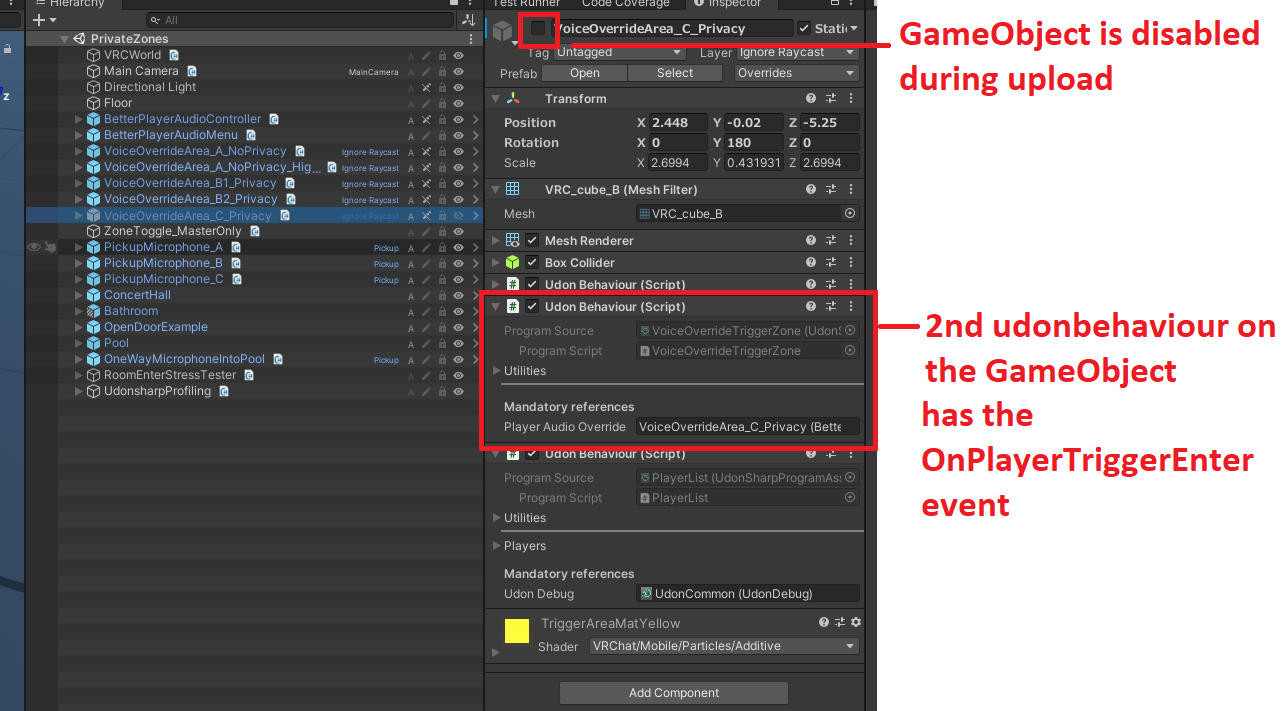This screenshot has height=711, width=1288.
Task: Click lock icon on Main Camera row
Action: tap(441, 71)
